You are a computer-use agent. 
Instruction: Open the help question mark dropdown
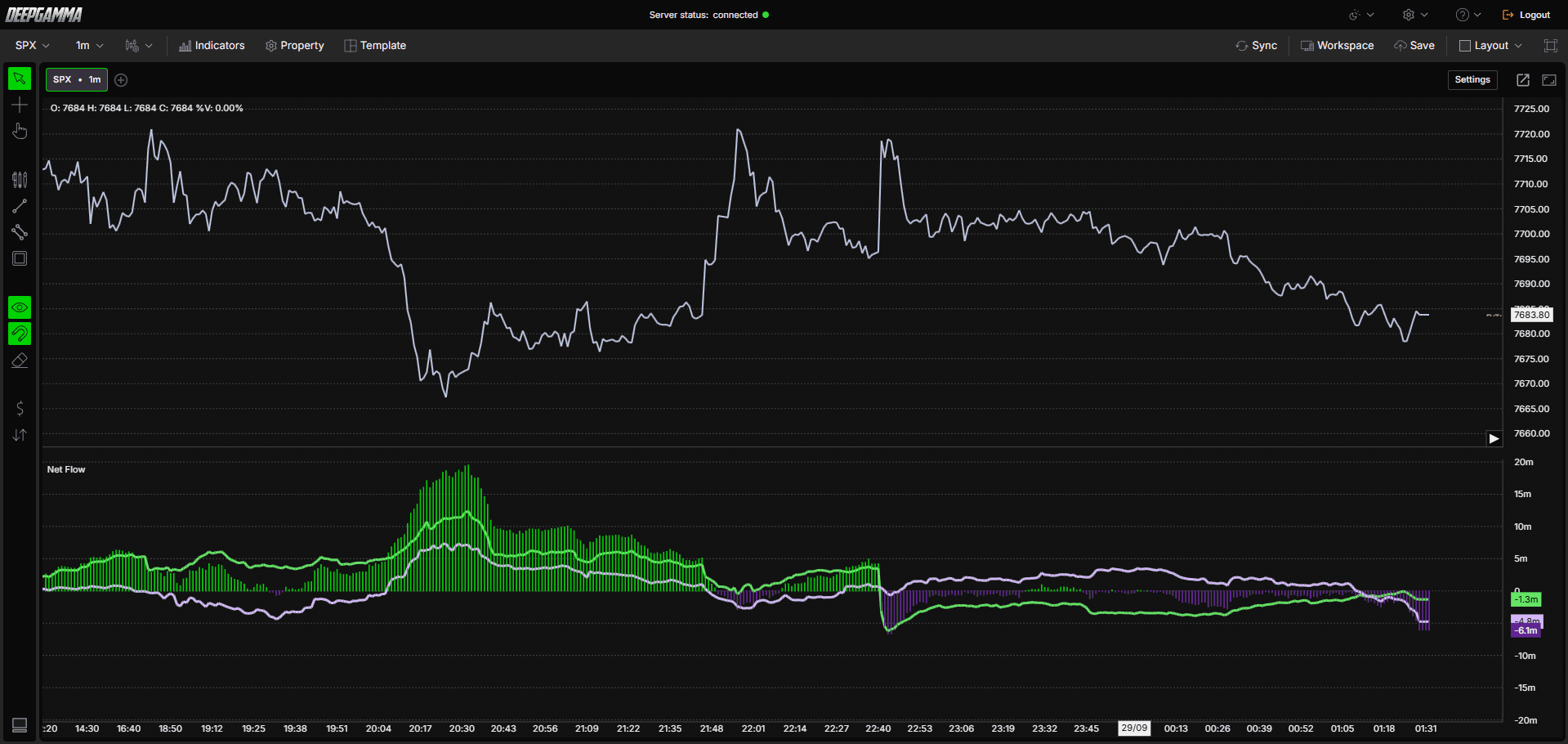1468,15
